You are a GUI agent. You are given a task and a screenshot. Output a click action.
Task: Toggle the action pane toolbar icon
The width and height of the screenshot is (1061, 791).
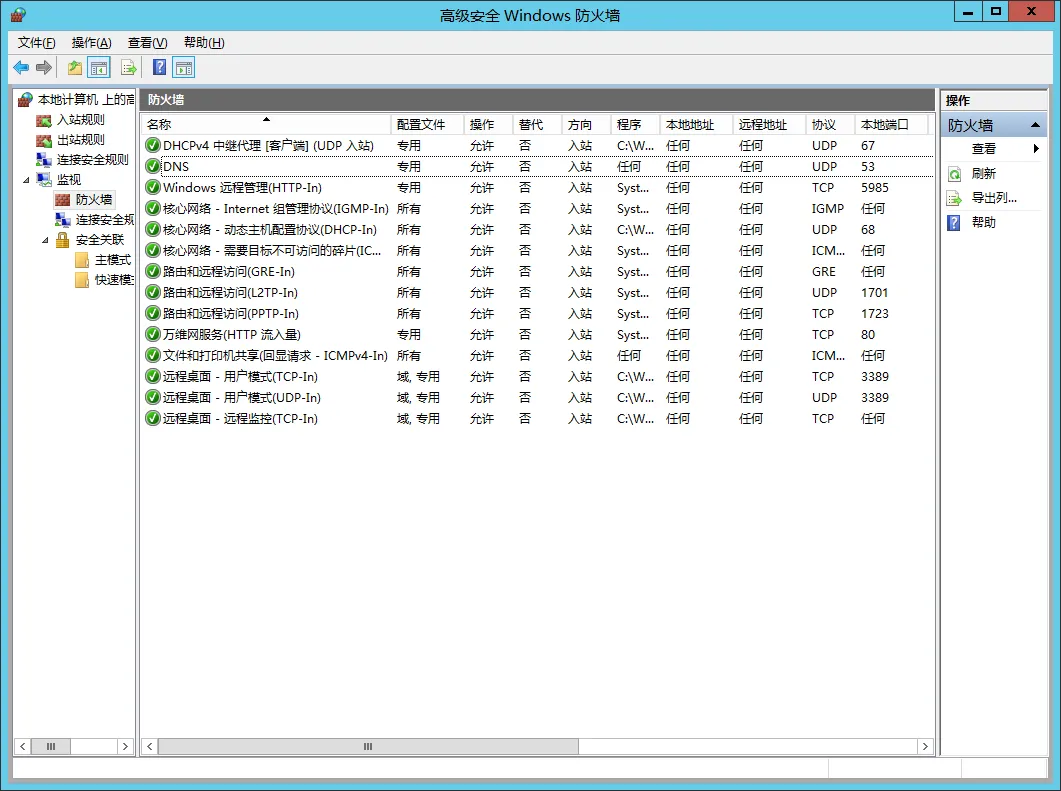(184, 68)
